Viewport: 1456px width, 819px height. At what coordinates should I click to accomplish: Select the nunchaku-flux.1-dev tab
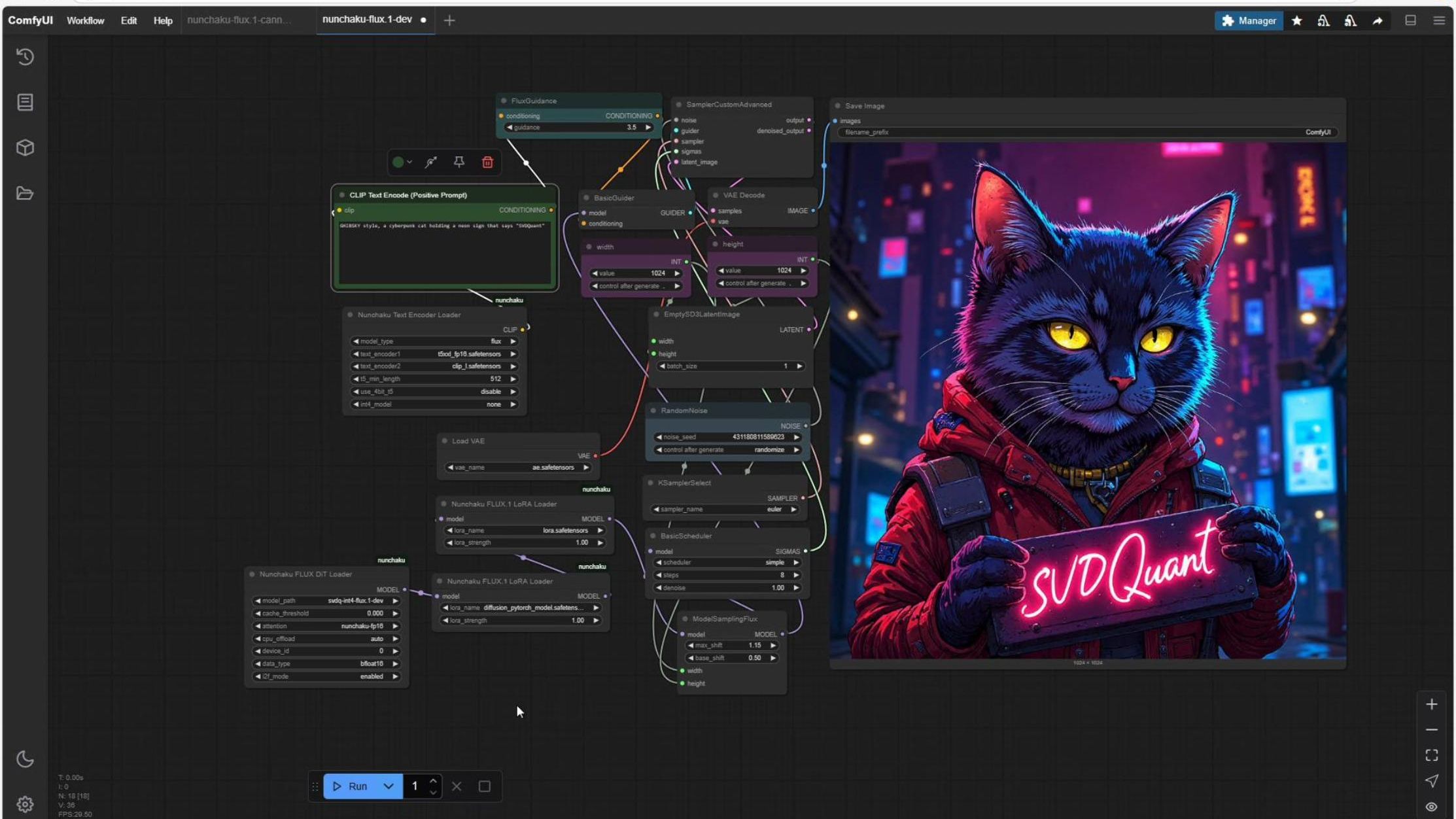click(367, 20)
